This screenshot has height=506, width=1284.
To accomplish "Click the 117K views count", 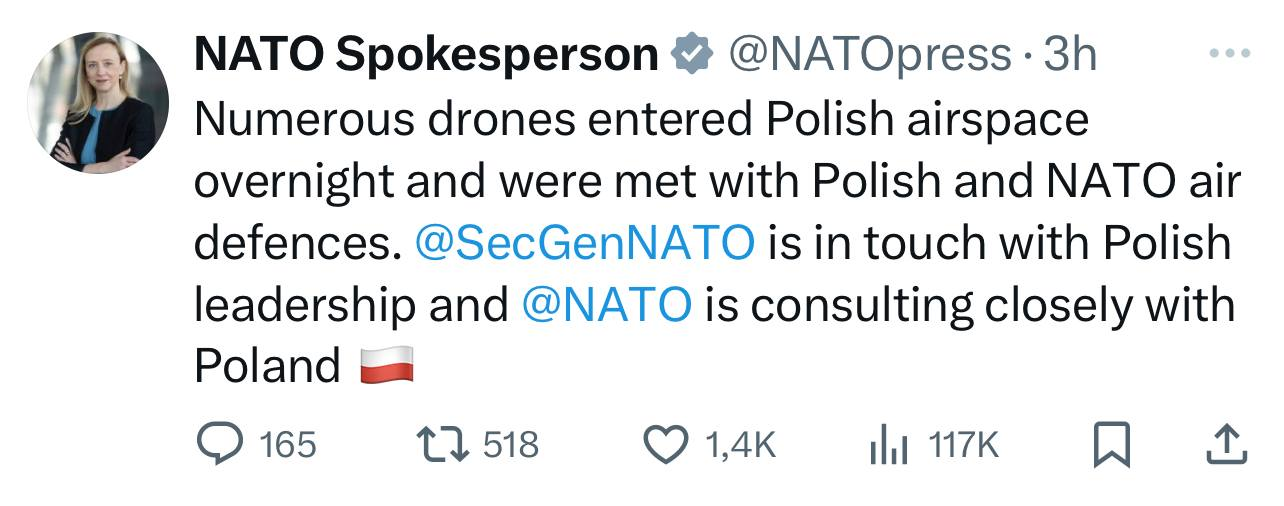I will 964,445.
